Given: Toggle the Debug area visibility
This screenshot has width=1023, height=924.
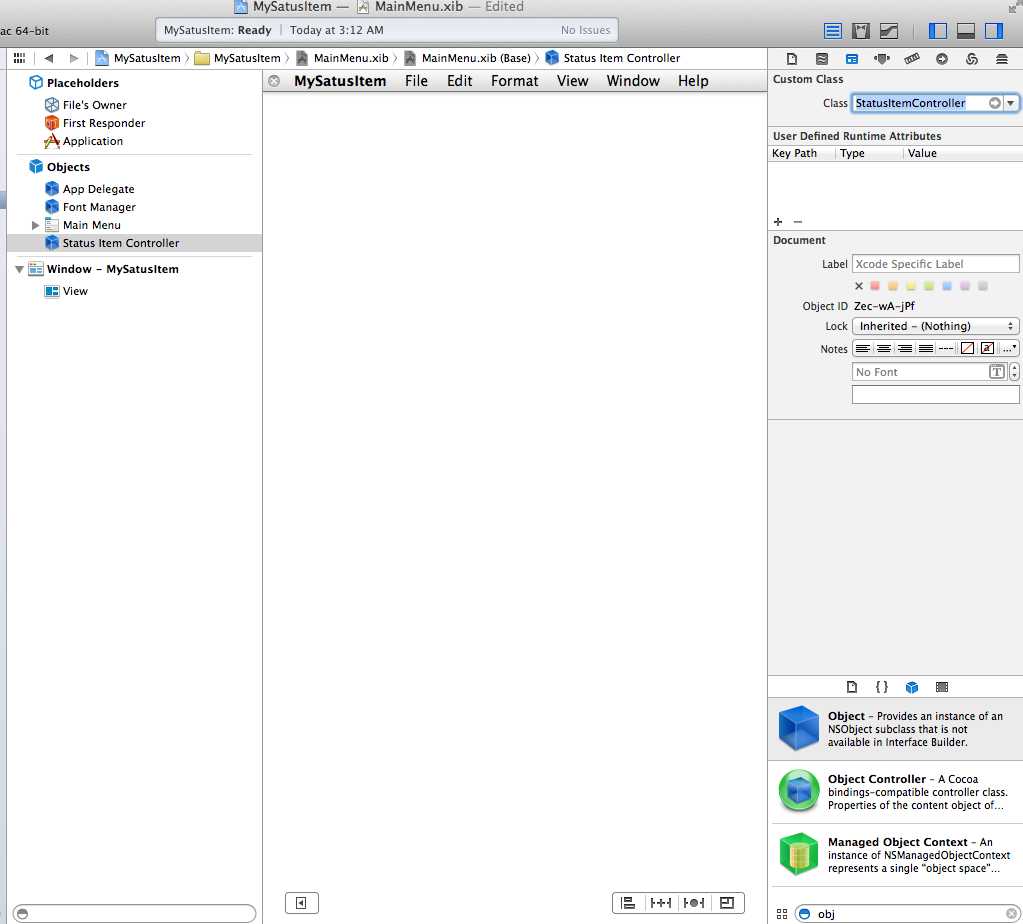Looking at the screenshot, I should point(966,31).
